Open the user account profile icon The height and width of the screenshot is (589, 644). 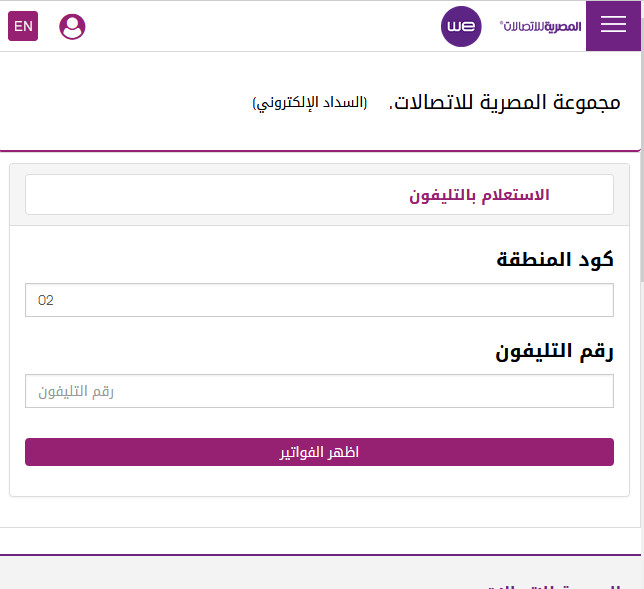72,27
